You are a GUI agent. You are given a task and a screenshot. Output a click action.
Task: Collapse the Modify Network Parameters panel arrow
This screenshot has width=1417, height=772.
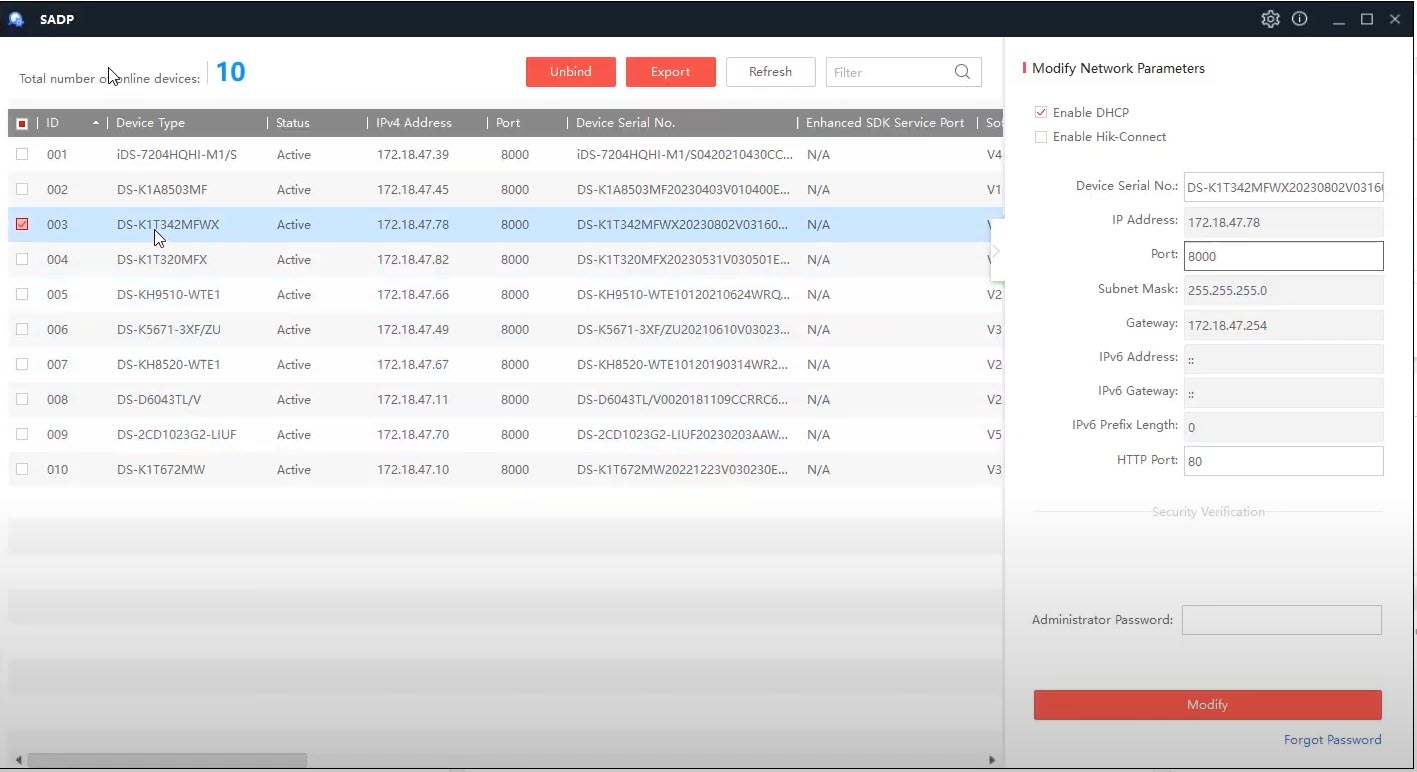pos(996,252)
